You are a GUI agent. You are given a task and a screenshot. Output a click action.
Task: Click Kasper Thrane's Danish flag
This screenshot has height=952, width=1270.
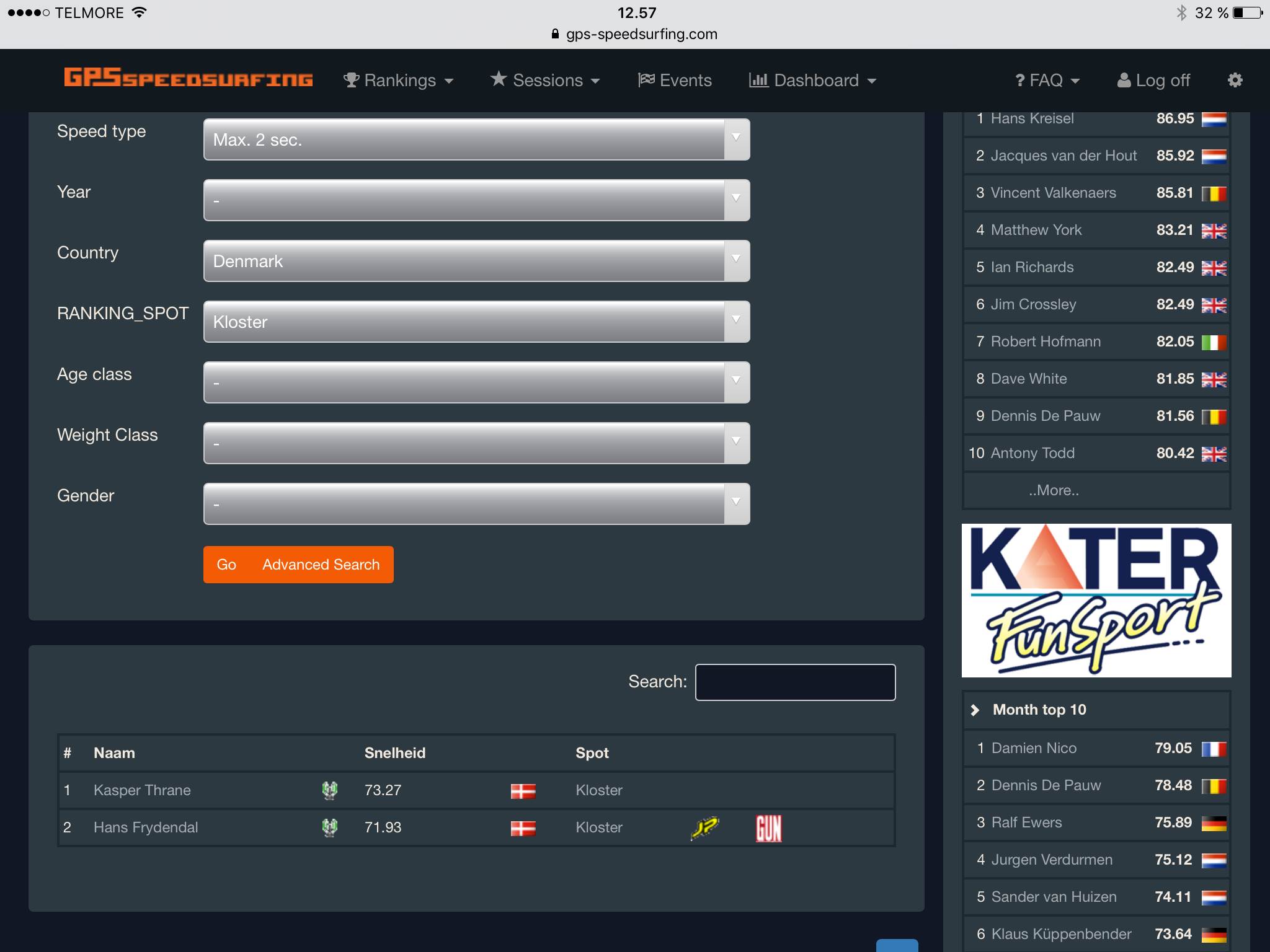(523, 791)
